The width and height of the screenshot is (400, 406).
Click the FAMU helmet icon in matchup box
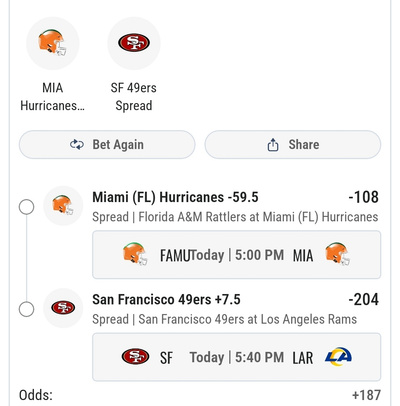(135, 254)
